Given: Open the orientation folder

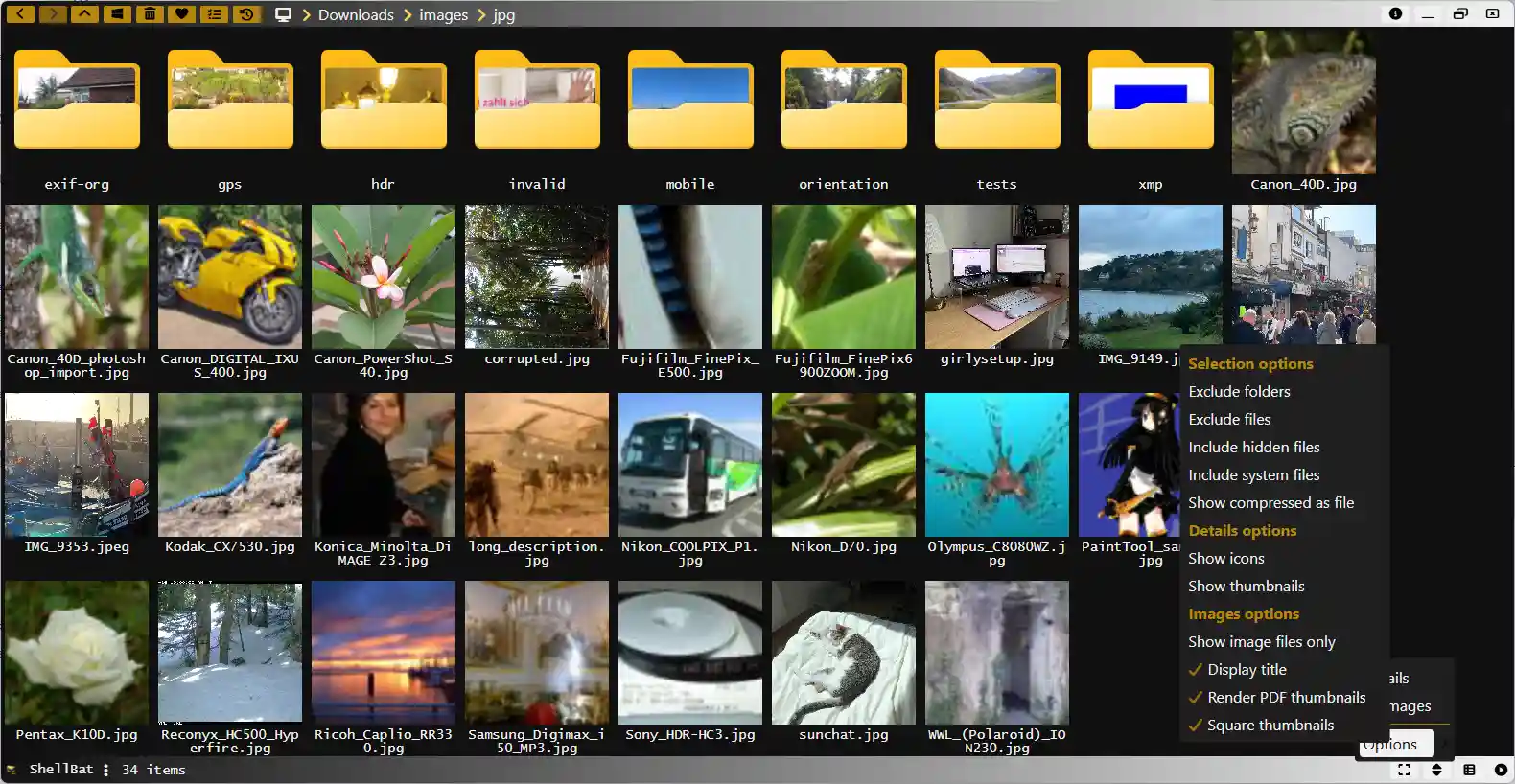Looking at the screenshot, I should (x=844, y=112).
